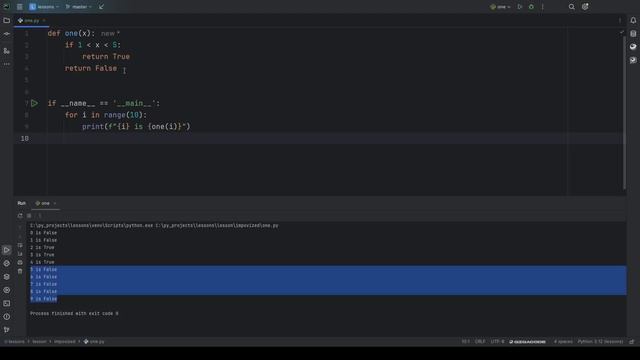Close the one.py editor tab

pyautogui.click(x=44, y=20)
